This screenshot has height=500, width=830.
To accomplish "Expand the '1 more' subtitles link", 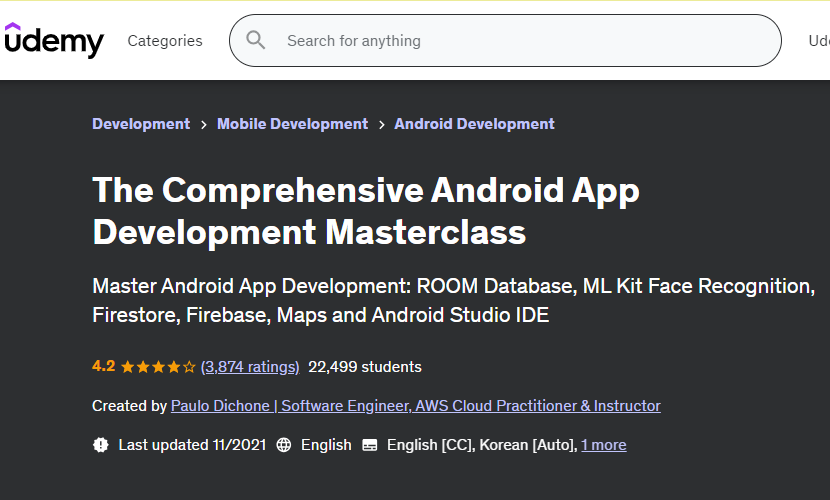I will [603, 445].
